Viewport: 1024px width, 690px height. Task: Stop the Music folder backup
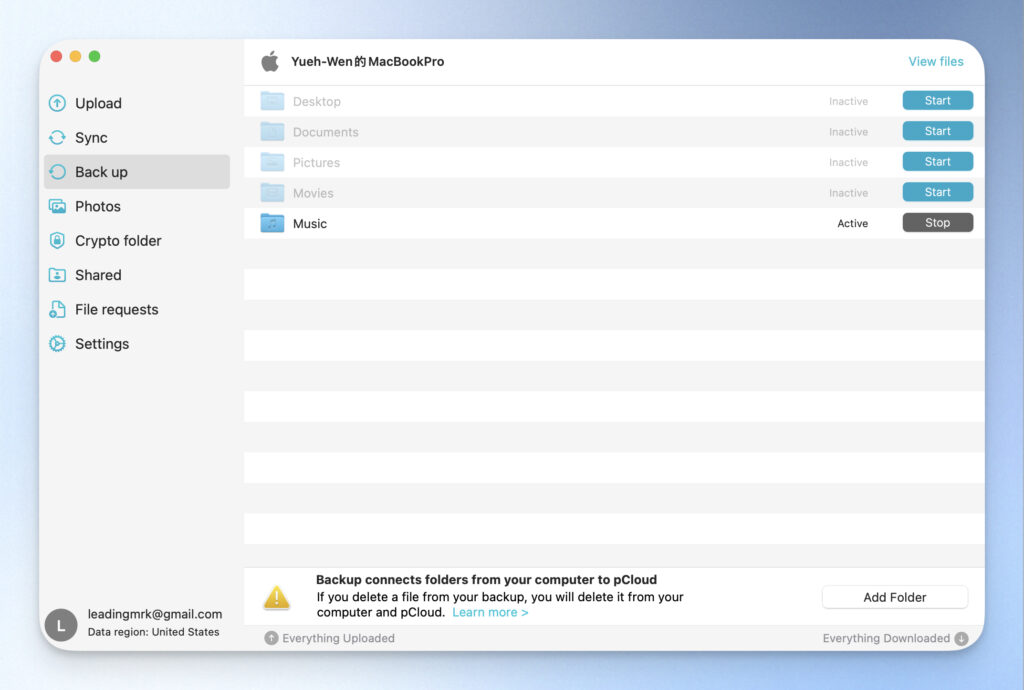coord(938,223)
